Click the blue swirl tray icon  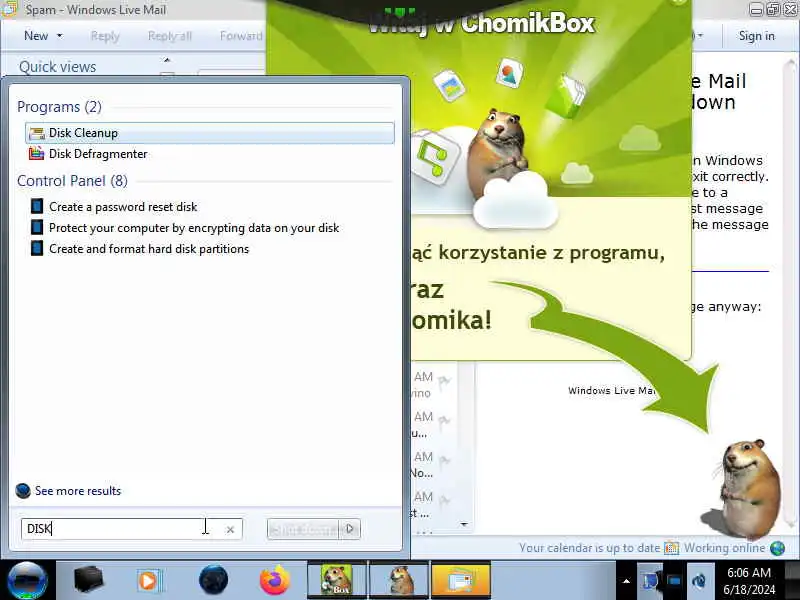[698, 581]
